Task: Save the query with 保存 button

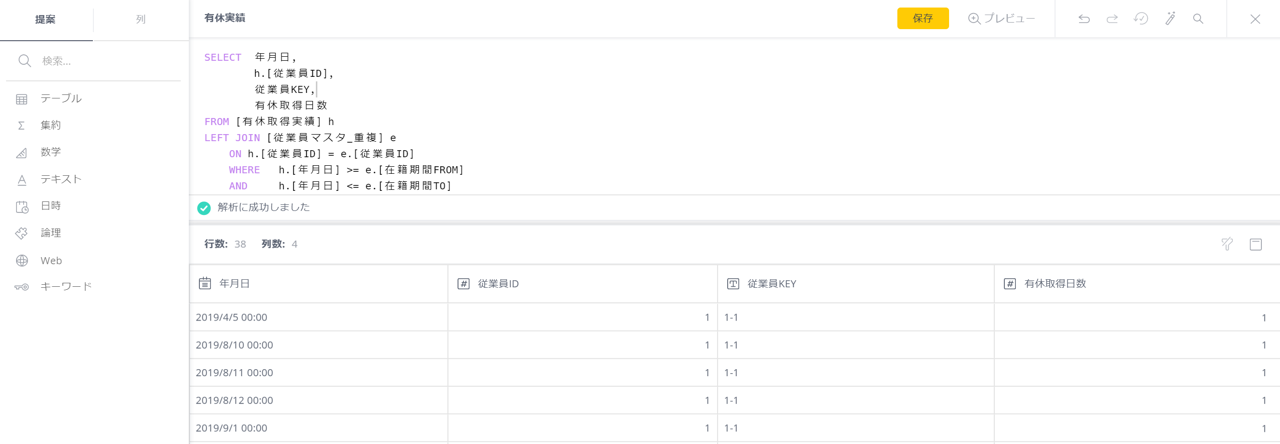Action: pos(923,18)
